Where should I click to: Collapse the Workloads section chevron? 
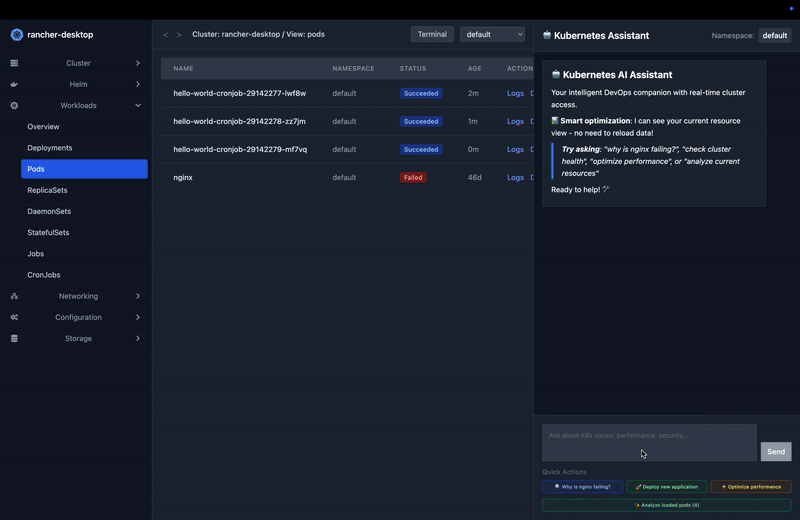pyautogui.click(x=138, y=106)
